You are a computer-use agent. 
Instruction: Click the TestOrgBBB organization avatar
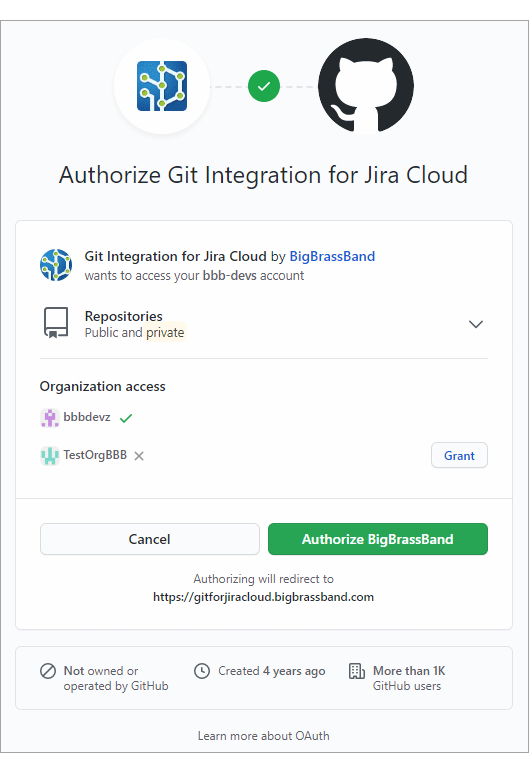tap(49, 456)
